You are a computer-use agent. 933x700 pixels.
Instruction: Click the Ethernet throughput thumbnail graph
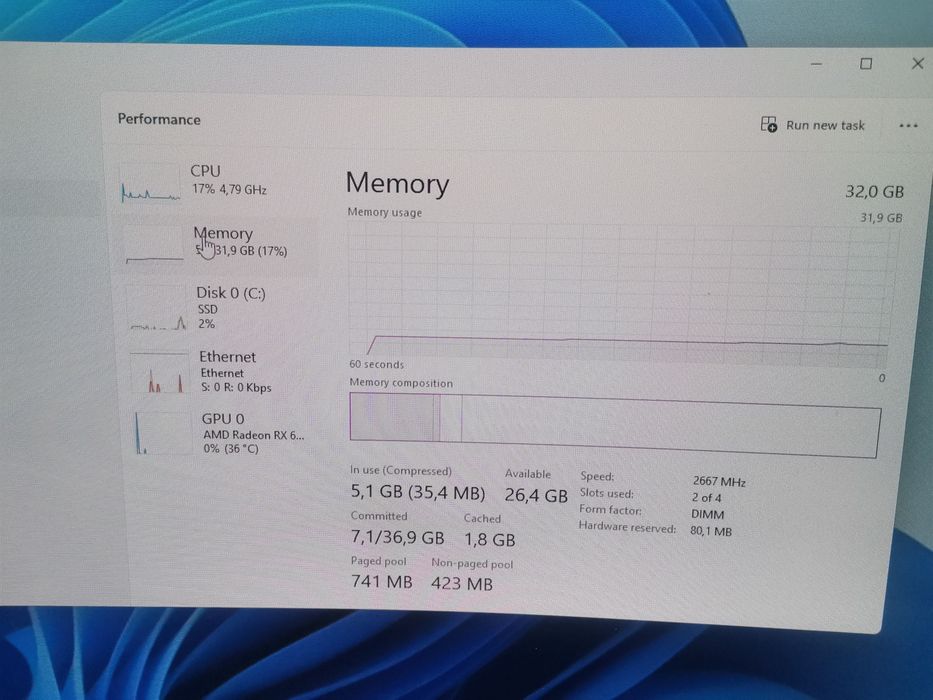click(x=159, y=373)
